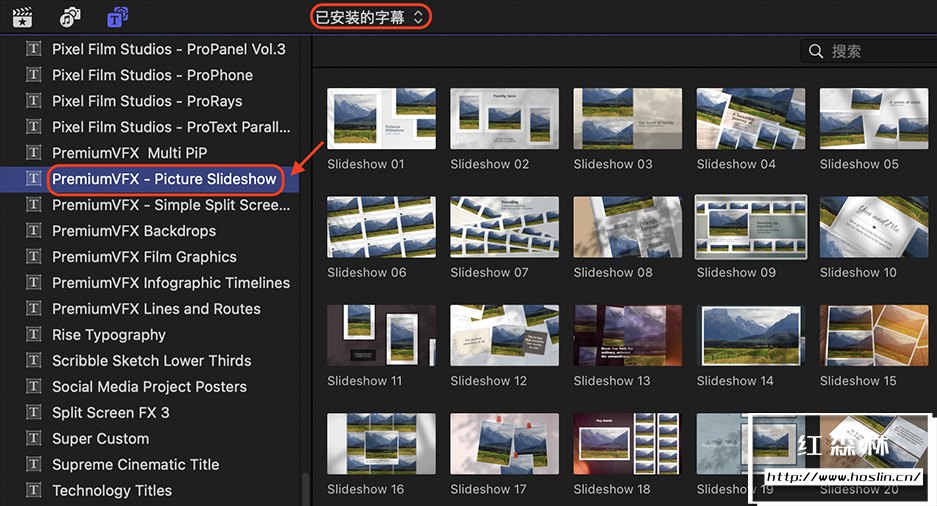Click T icon beside ProText Parallax

click(33, 127)
